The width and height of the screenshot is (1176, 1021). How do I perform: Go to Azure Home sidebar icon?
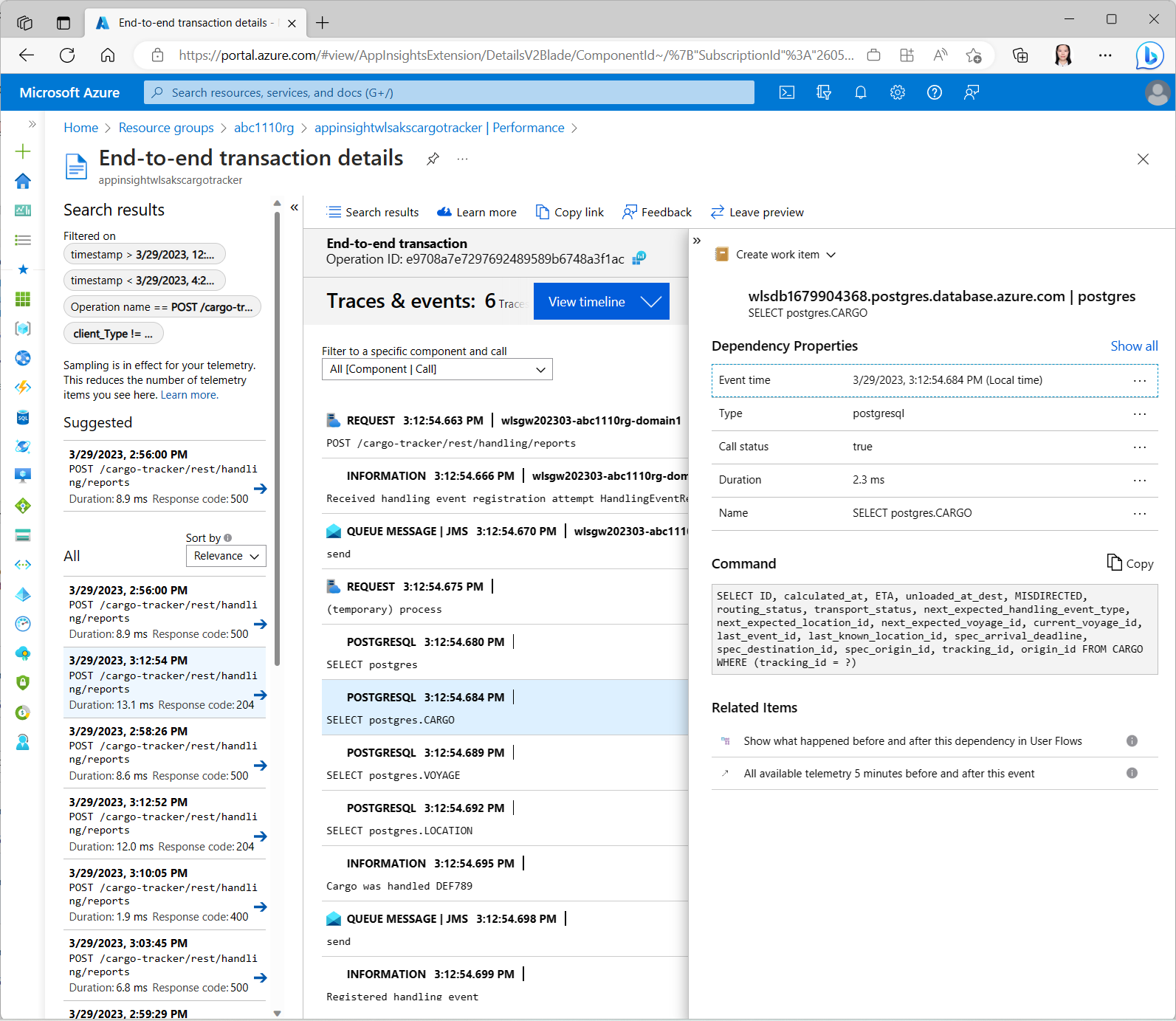pyautogui.click(x=23, y=181)
